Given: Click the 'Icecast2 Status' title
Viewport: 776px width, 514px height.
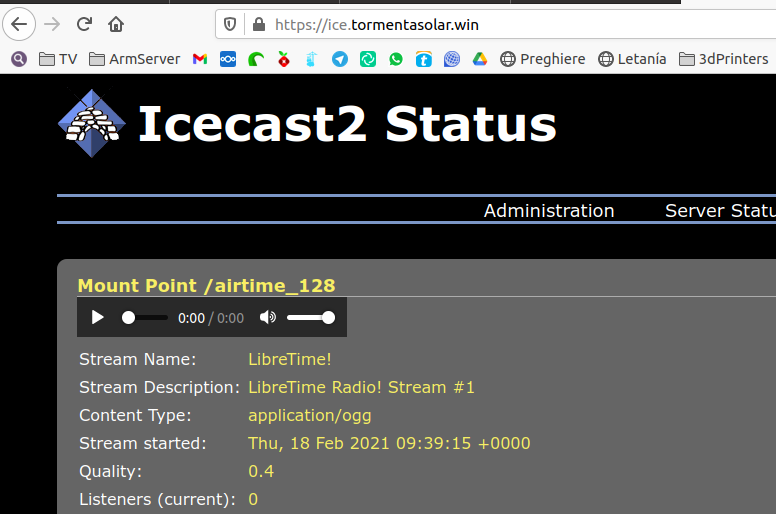Looking at the screenshot, I should 347,124.
